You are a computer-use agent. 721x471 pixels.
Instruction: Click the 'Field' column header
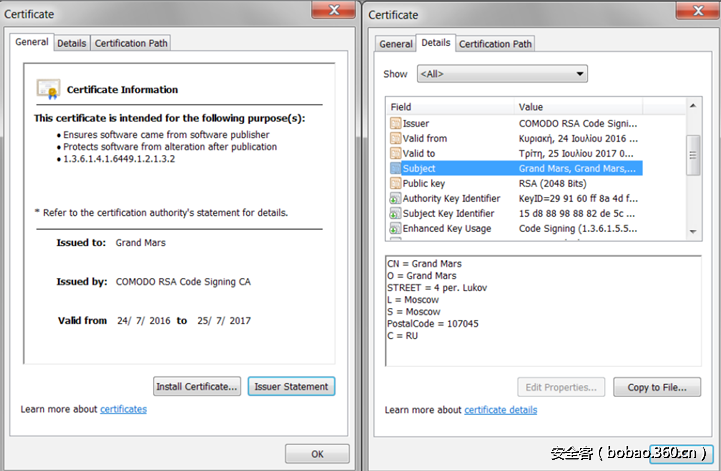(x=451, y=107)
